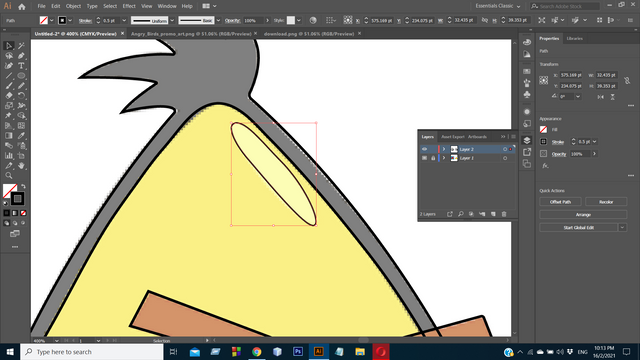Click Arrange button
The height and width of the screenshot is (360, 640).
click(583, 215)
